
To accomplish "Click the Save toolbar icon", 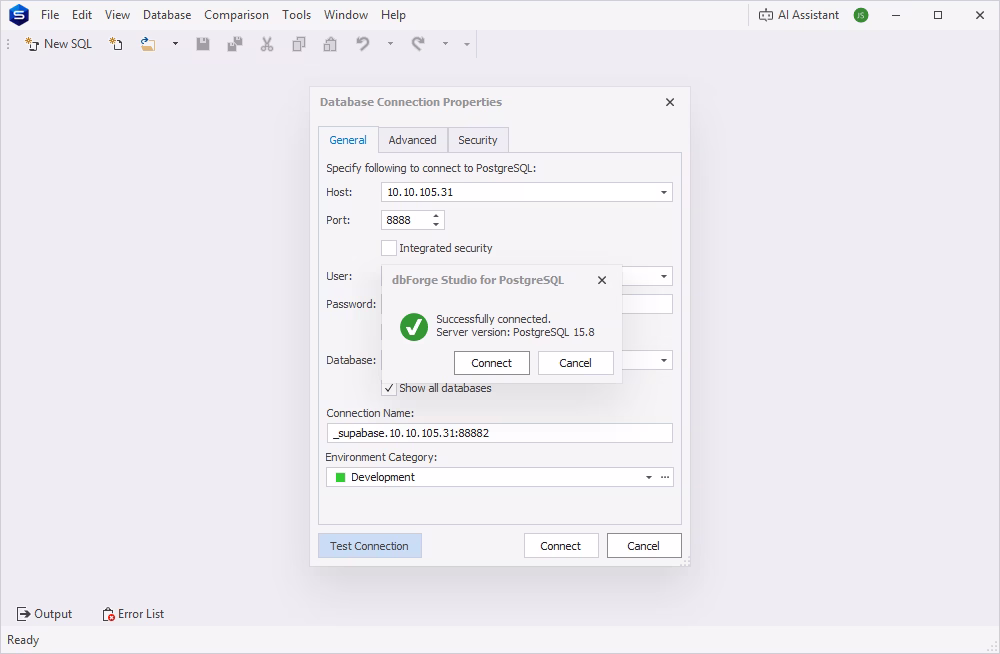I will (203, 44).
